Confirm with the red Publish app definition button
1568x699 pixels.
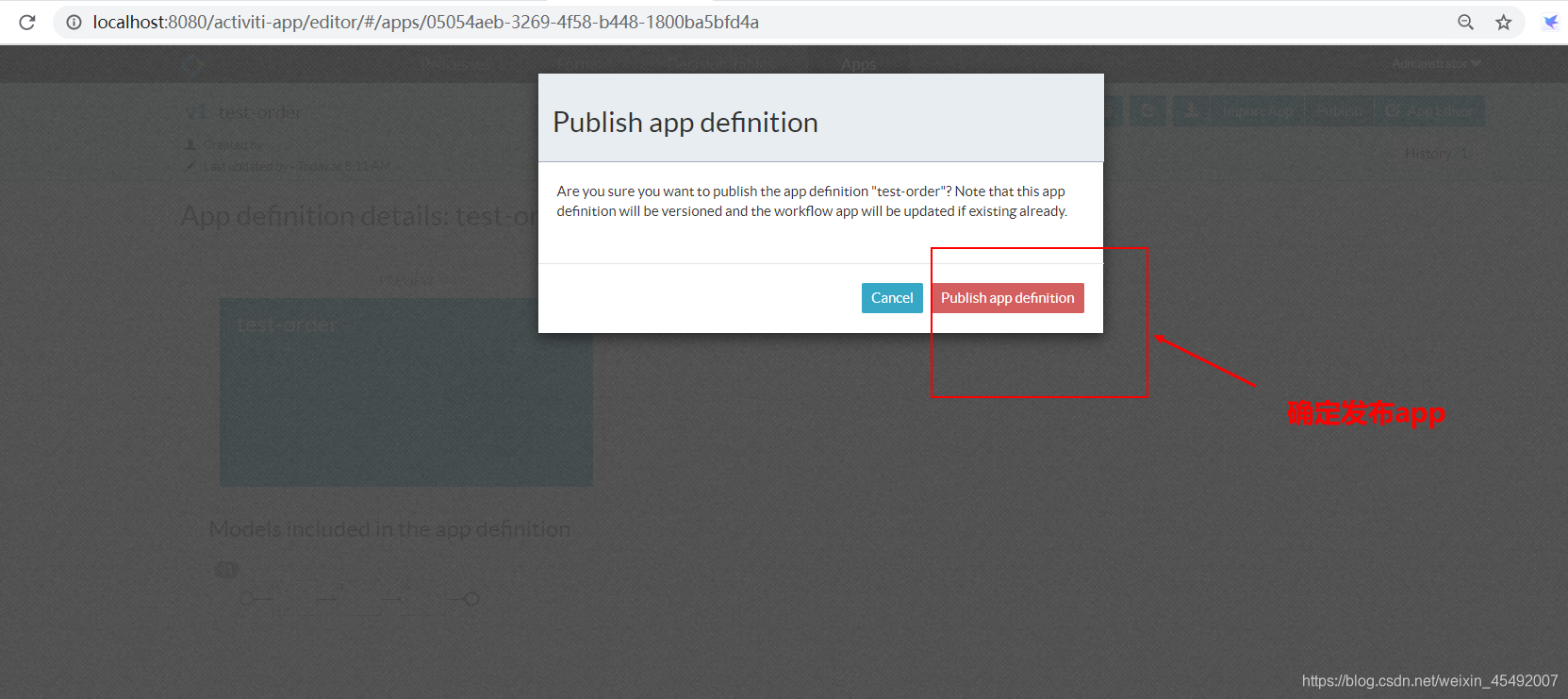tap(1007, 298)
